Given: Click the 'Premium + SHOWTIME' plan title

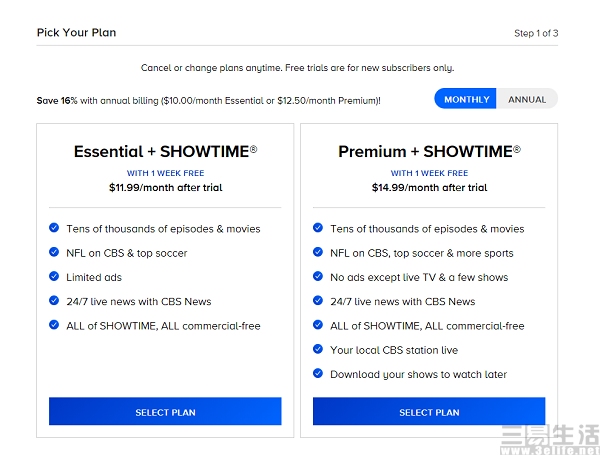Looking at the screenshot, I should point(429,152).
